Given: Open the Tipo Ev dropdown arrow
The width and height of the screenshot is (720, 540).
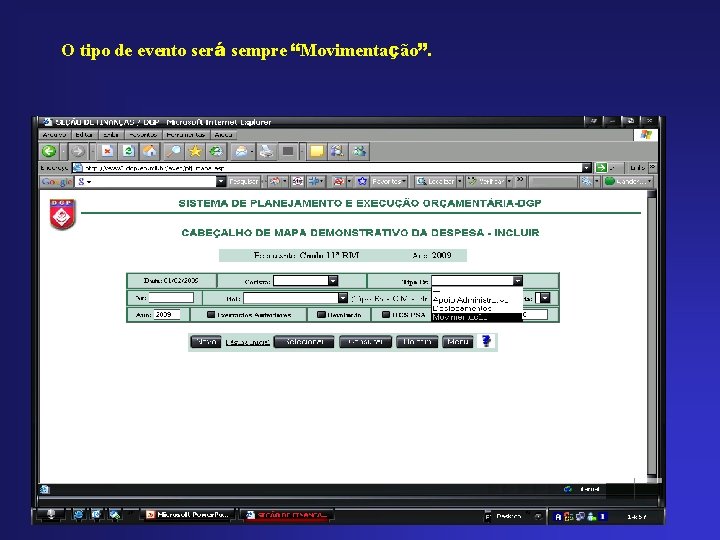Looking at the screenshot, I should (518, 281).
